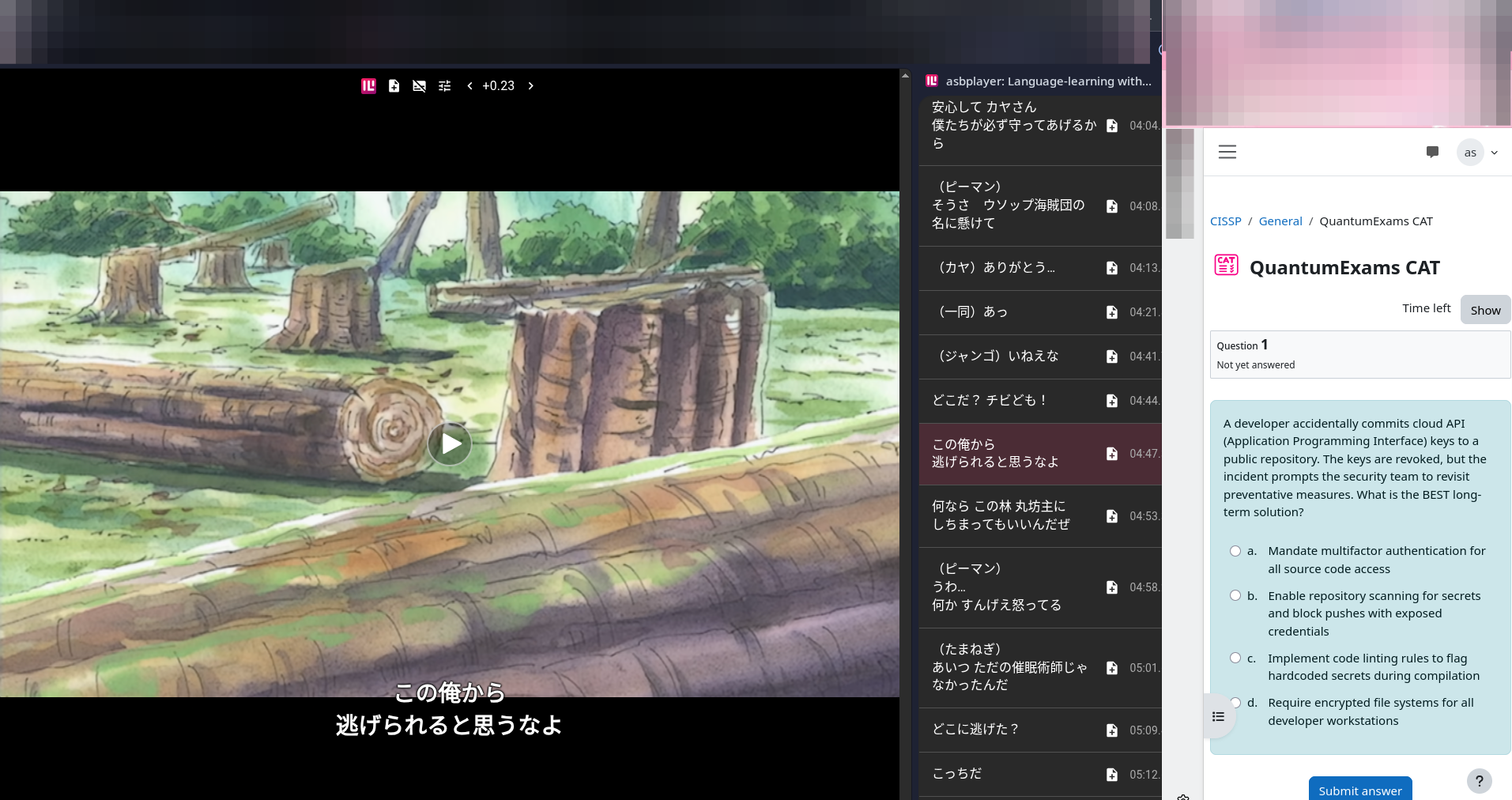
Task: Show the time left
Action: pos(1485,310)
